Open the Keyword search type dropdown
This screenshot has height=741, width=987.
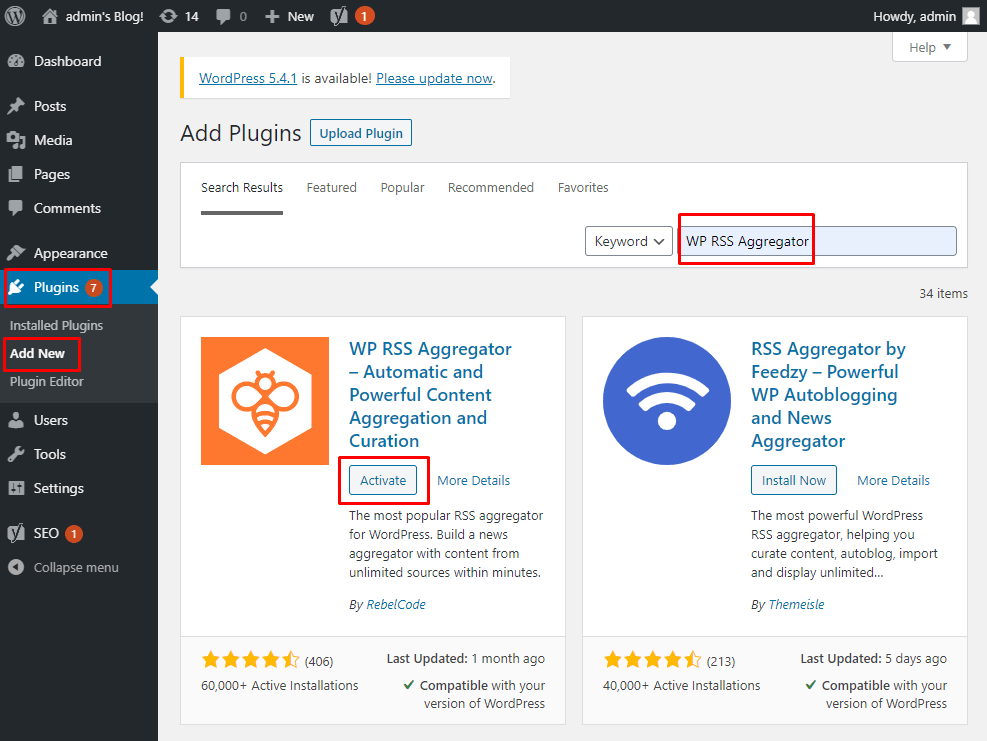coord(629,241)
